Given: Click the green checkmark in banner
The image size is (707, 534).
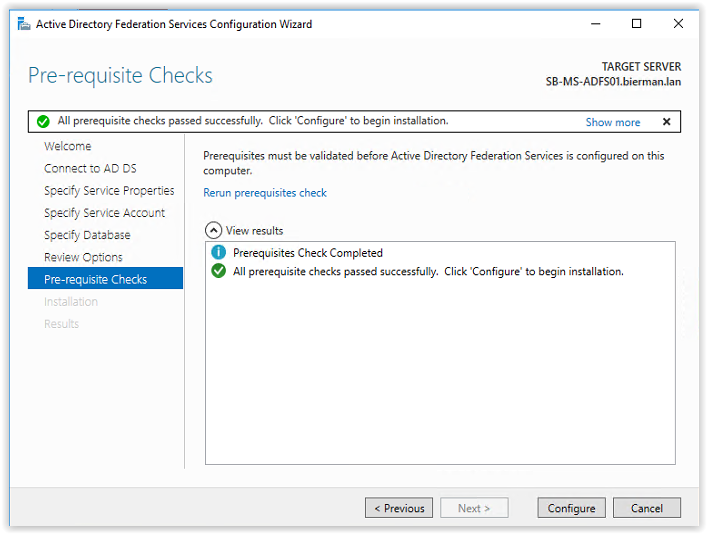Looking at the screenshot, I should pyautogui.click(x=43, y=122).
